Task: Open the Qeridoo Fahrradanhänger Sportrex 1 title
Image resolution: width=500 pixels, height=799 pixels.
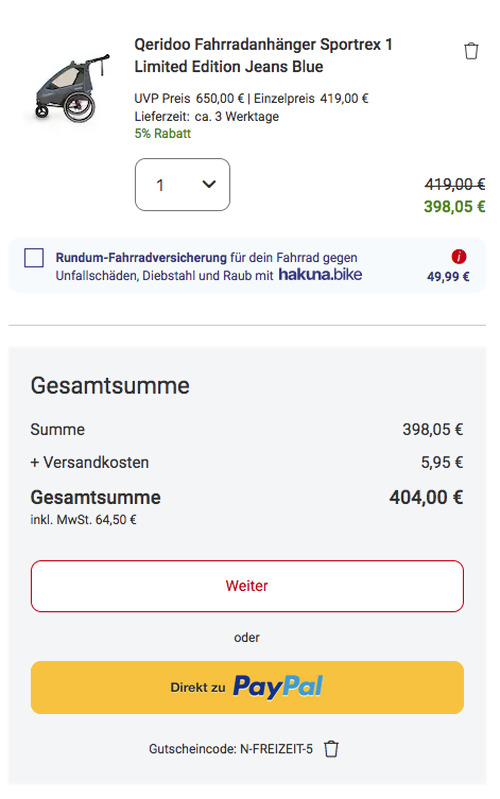Action: [x=263, y=56]
